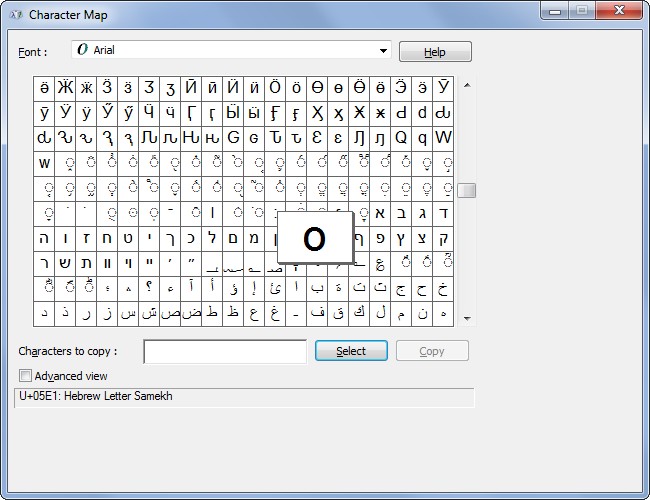Select the lowercase q character
Viewport: 650px width, 500px height.
pyautogui.click(x=422, y=138)
